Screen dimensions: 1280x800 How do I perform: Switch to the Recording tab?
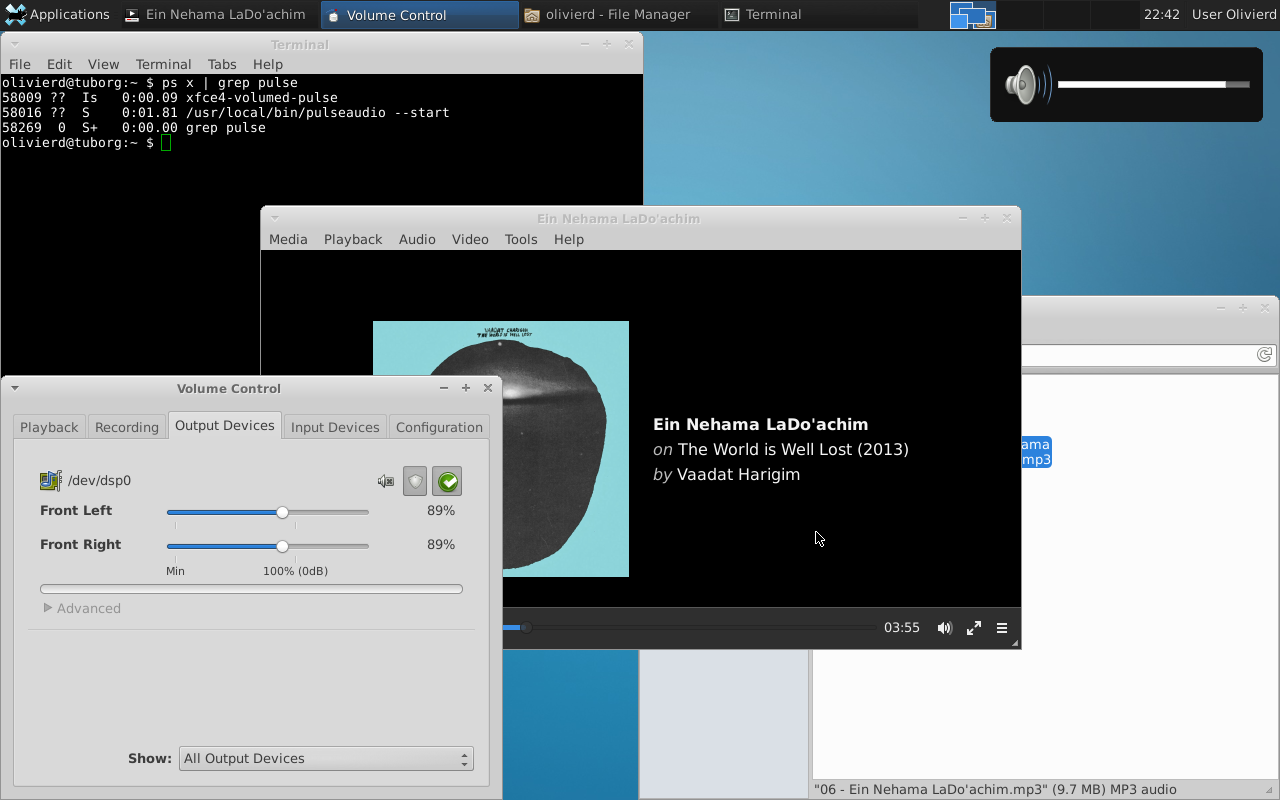click(127, 427)
